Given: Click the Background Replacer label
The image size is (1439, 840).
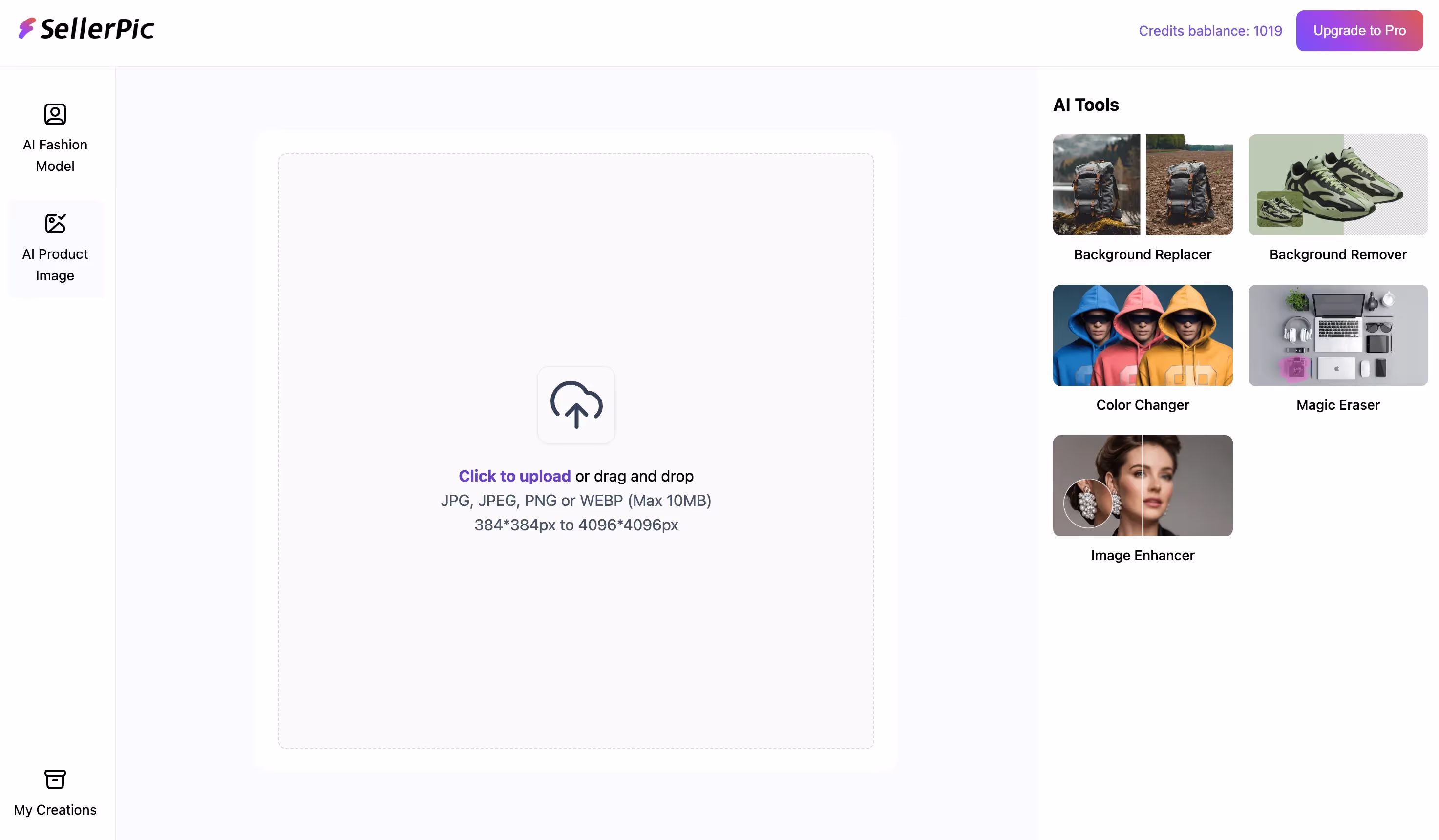Looking at the screenshot, I should tap(1142, 254).
